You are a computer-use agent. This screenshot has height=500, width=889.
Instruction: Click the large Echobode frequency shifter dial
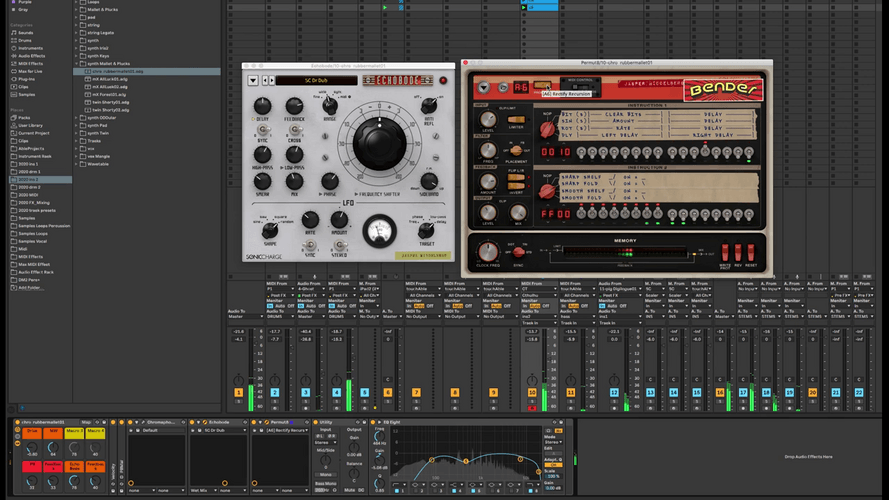click(379, 143)
